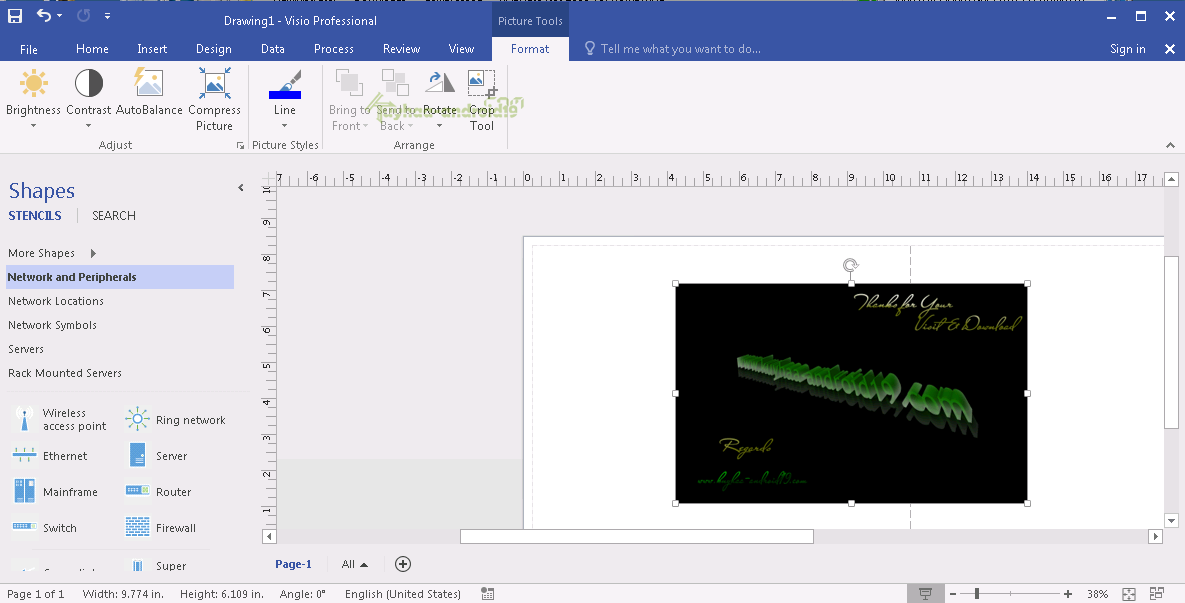Viewport: 1185px width, 603px height.
Task: Collapse the Shapes pane arrow
Action: coord(240,187)
